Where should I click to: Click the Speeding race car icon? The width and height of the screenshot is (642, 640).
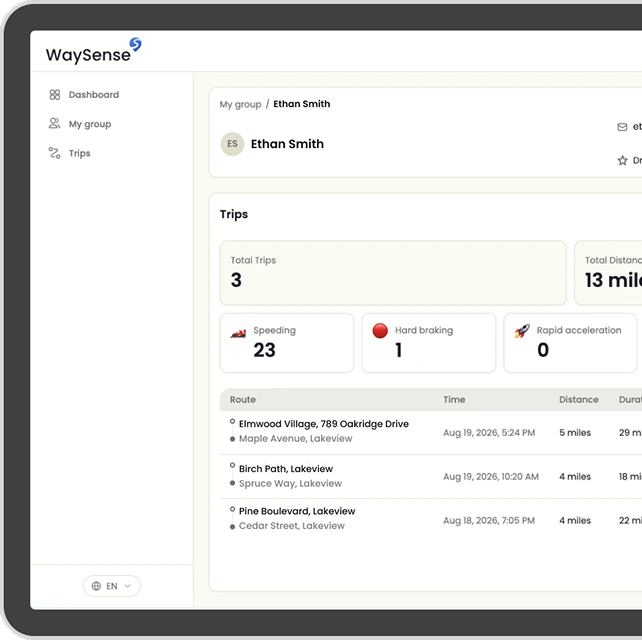[x=238, y=334]
